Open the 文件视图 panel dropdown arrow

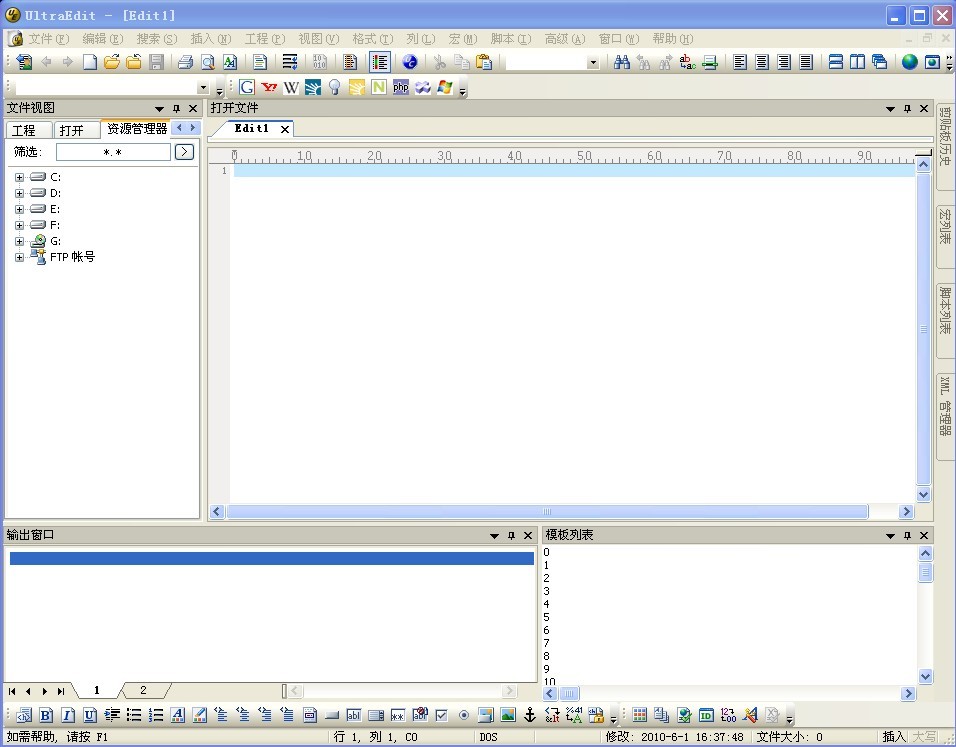click(159, 109)
